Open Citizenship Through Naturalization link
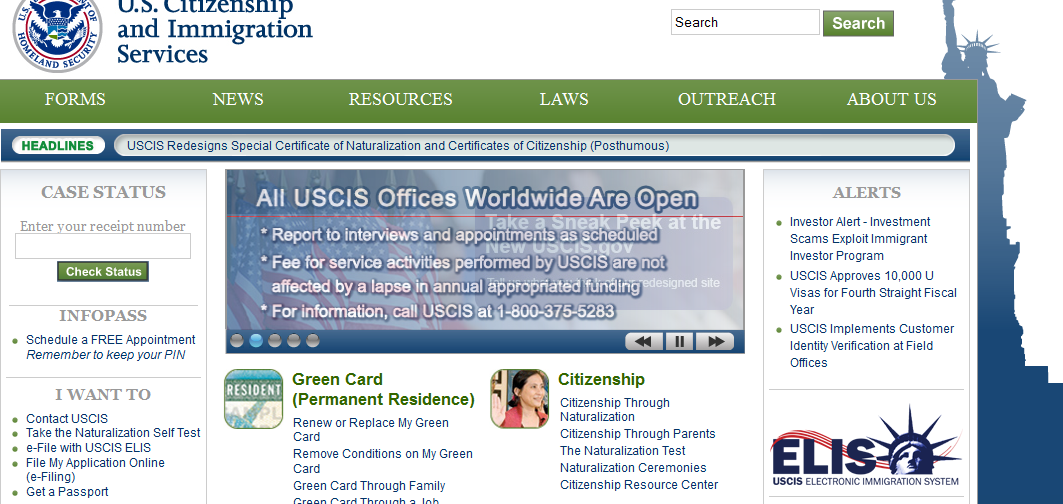This screenshot has height=504, width=1063. [615, 410]
